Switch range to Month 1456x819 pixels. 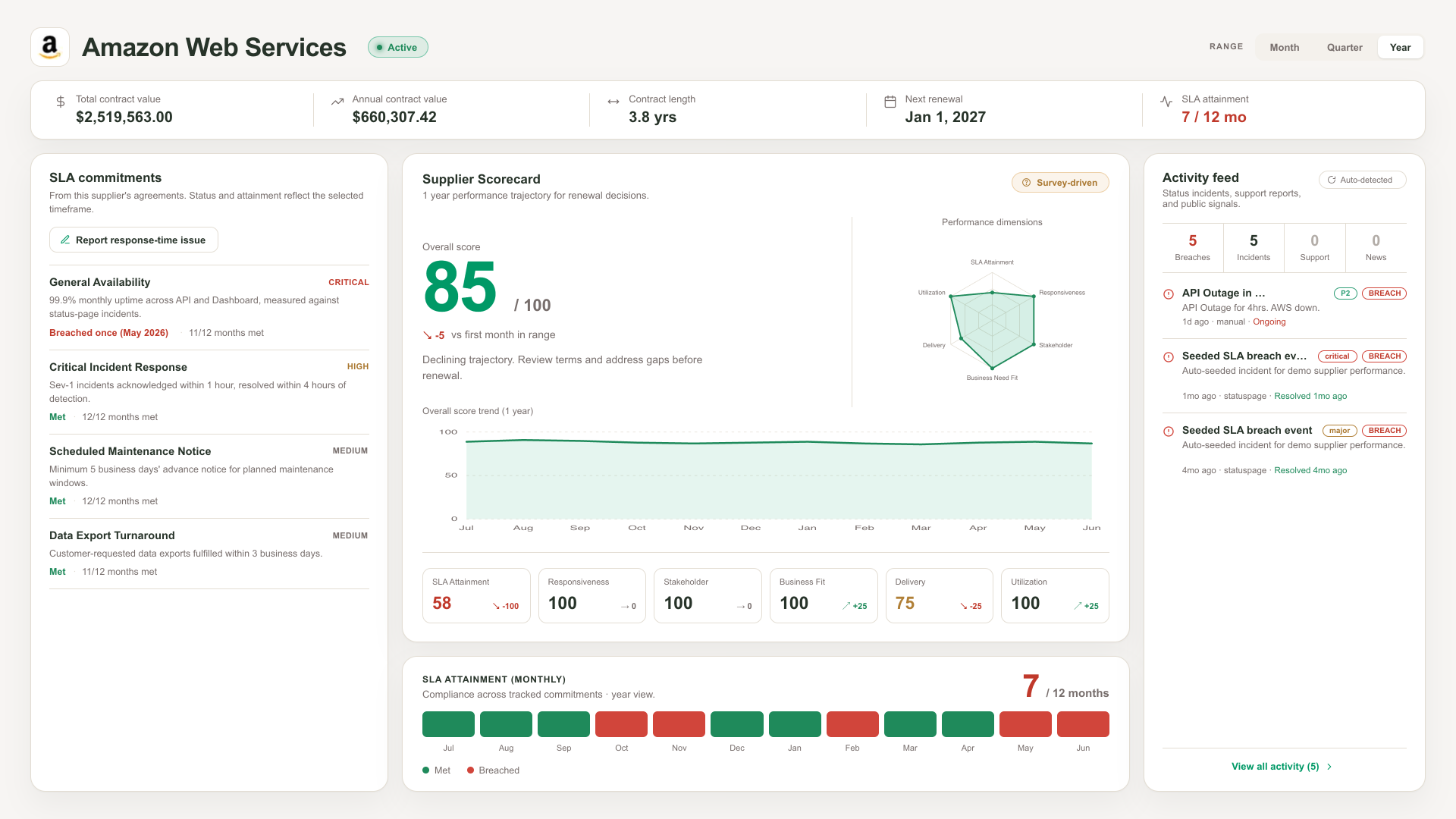1285,47
